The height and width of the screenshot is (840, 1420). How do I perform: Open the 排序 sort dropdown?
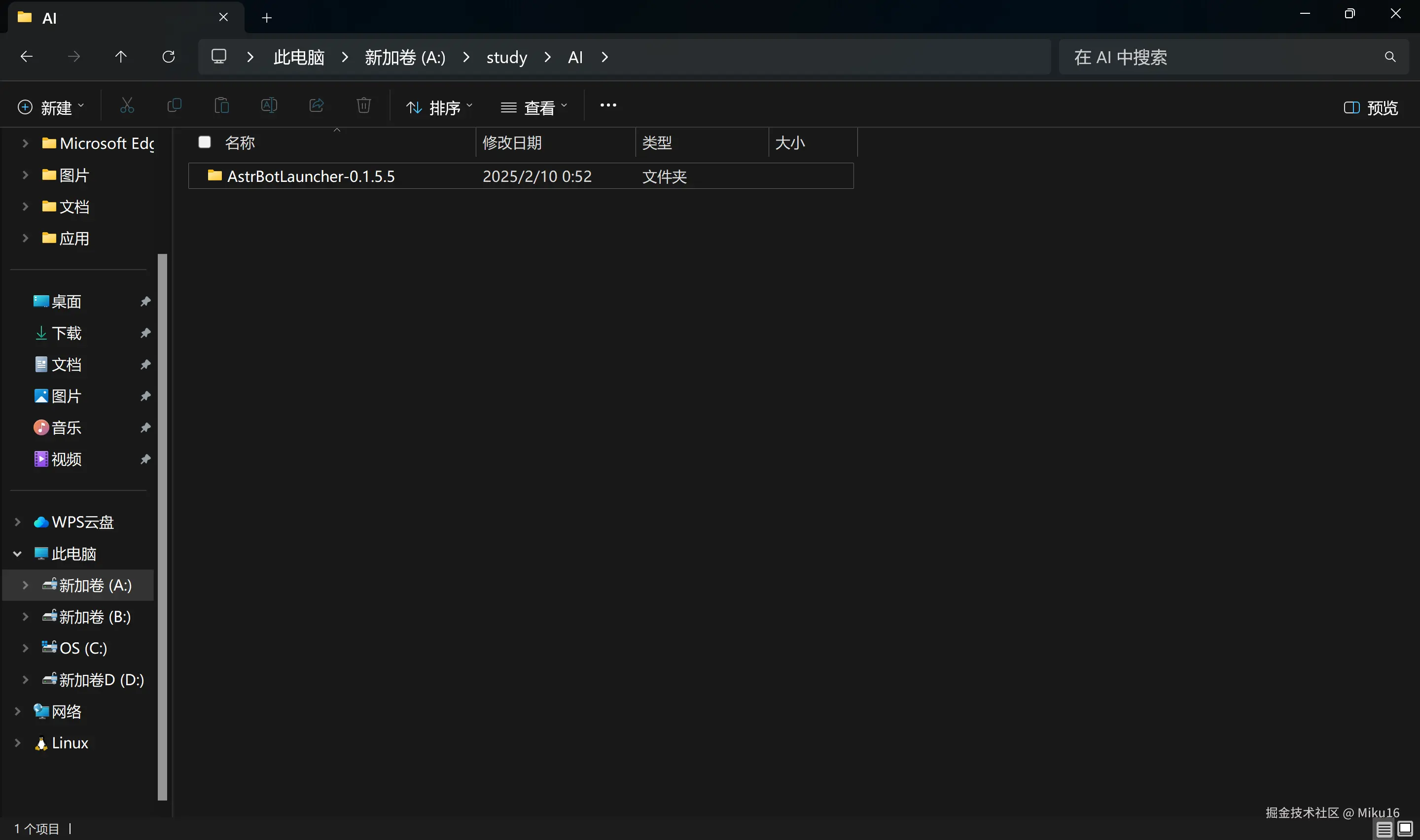[x=439, y=107]
